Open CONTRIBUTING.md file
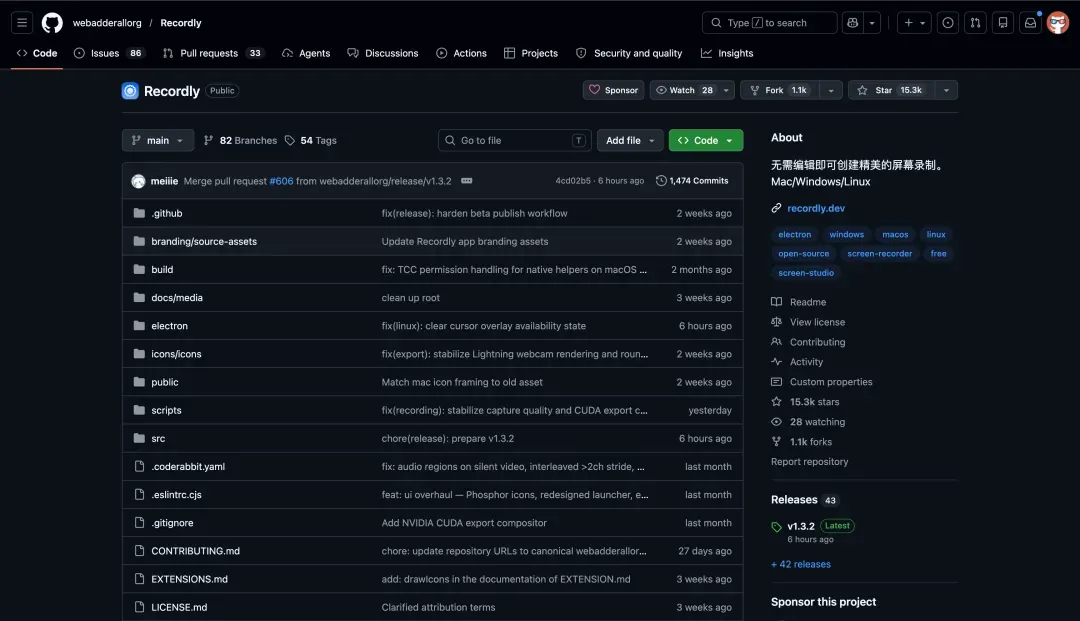The width and height of the screenshot is (1080, 621). (196, 551)
